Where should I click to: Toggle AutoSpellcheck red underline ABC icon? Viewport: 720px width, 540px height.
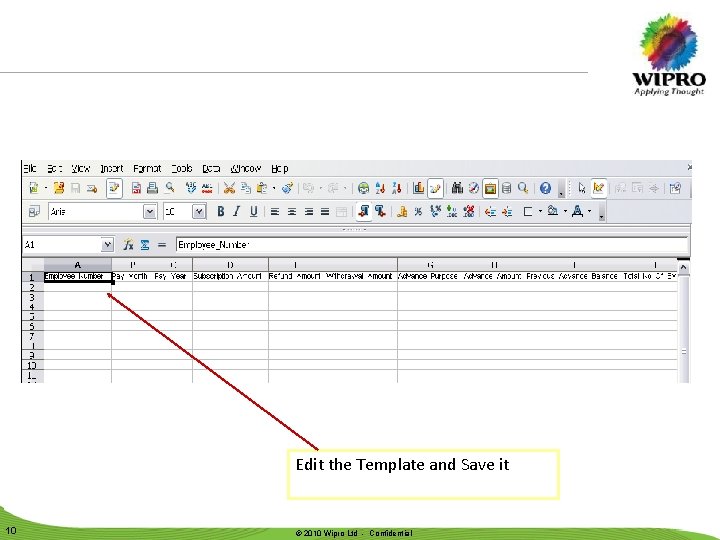point(207,188)
